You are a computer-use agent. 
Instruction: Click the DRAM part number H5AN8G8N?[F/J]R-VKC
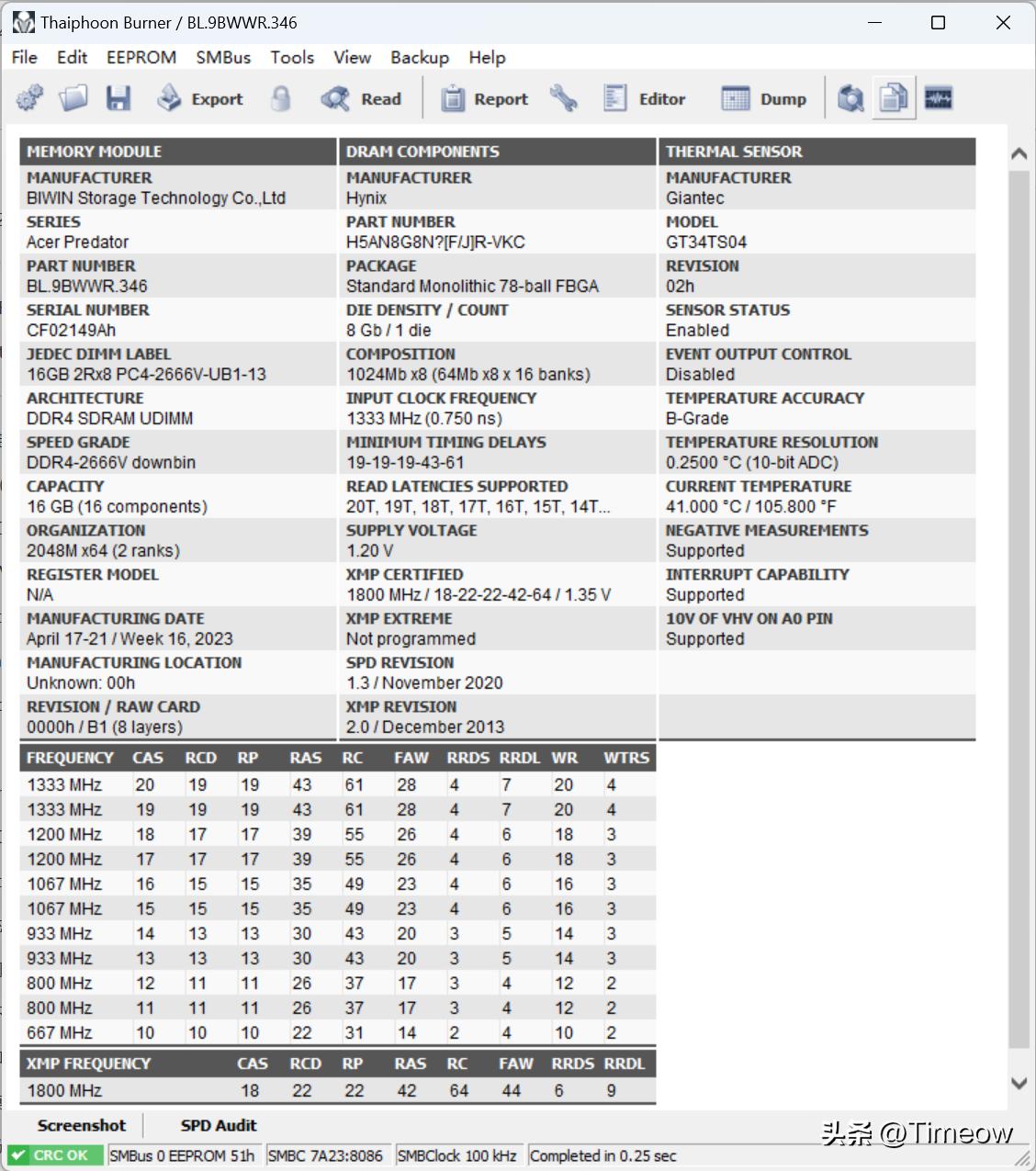click(435, 242)
